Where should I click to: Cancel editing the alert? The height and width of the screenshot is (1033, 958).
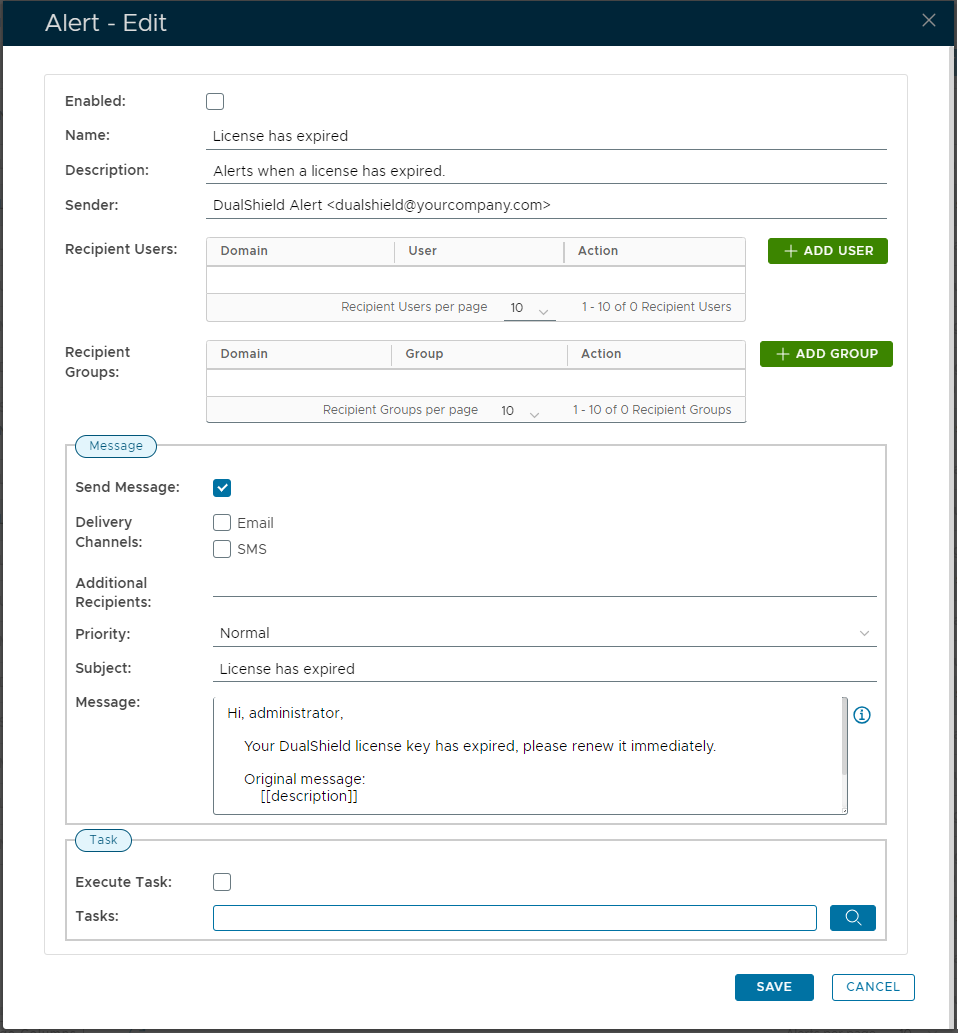pyautogui.click(x=872, y=987)
